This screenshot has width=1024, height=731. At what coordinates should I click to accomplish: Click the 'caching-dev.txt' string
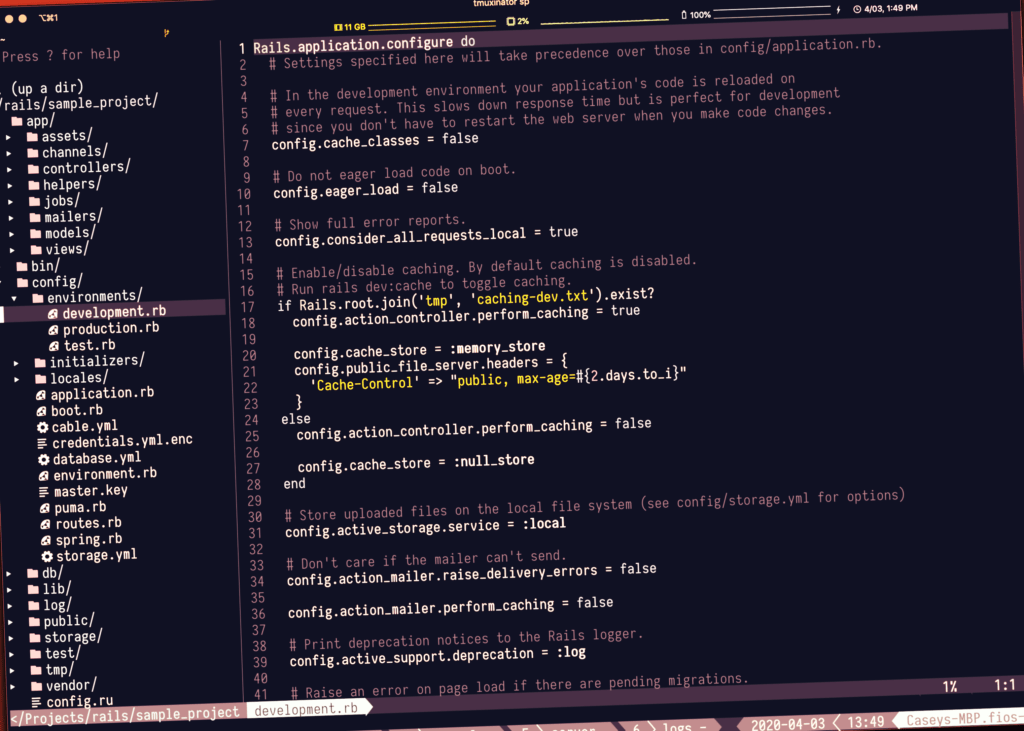pos(533,298)
